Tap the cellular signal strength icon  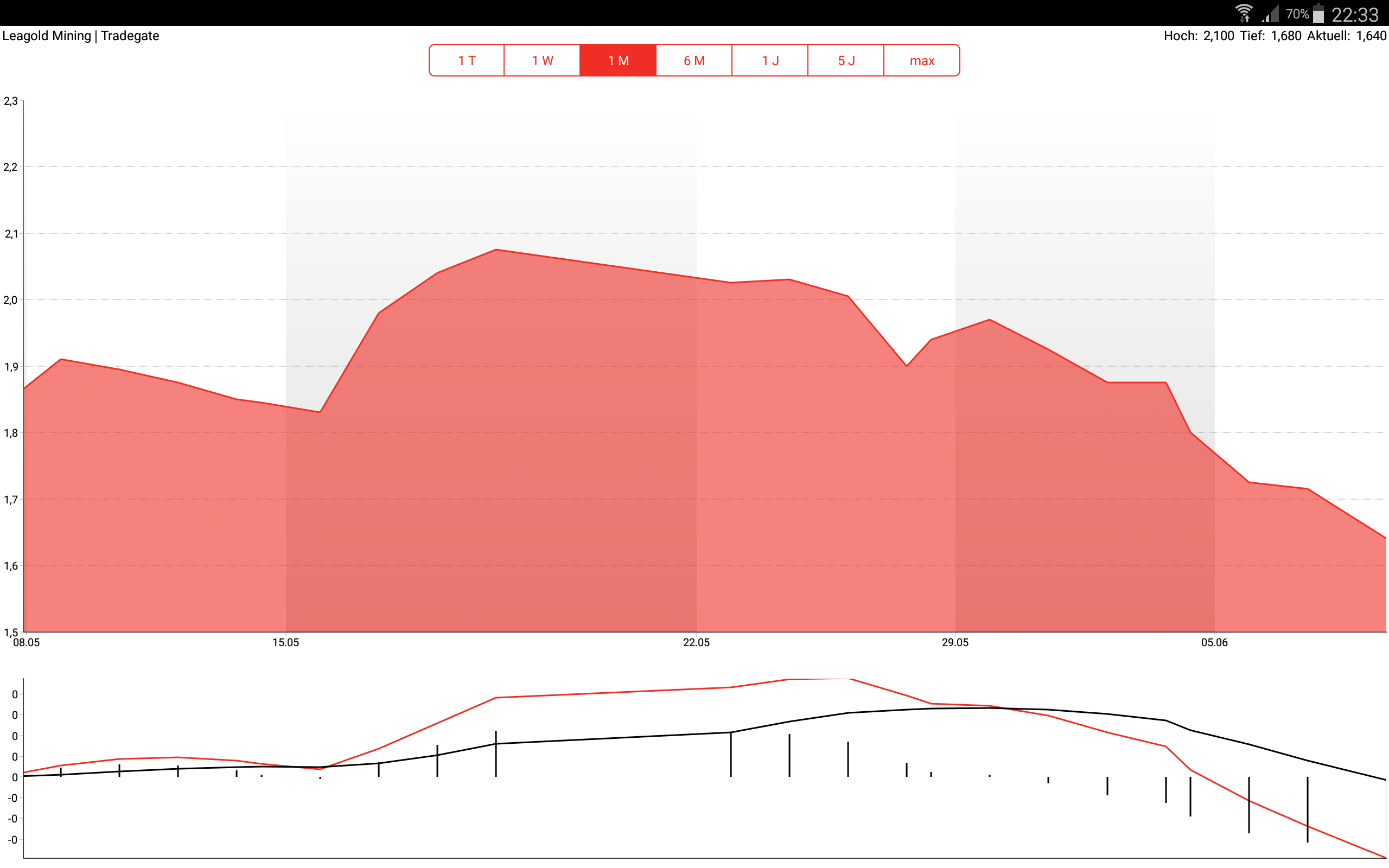coord(1270,13)
